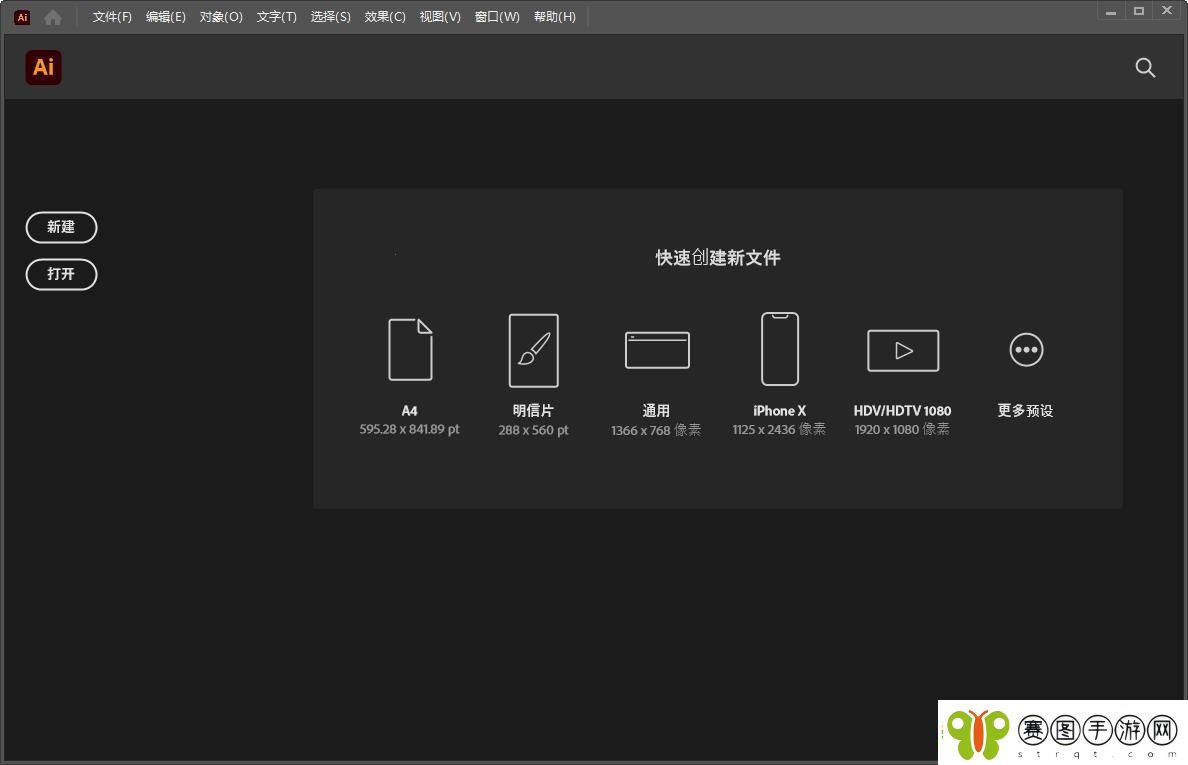
Task: Choose the iPhone X preset icon
Action: (780, 349)
